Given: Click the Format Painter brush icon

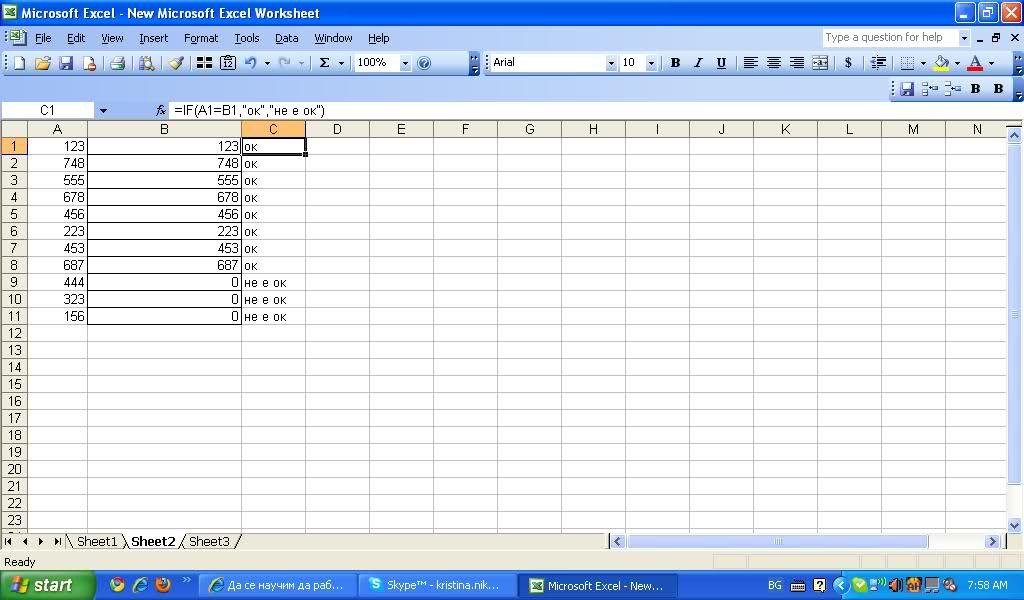Looking at the screenshot, I should point(176,63).
